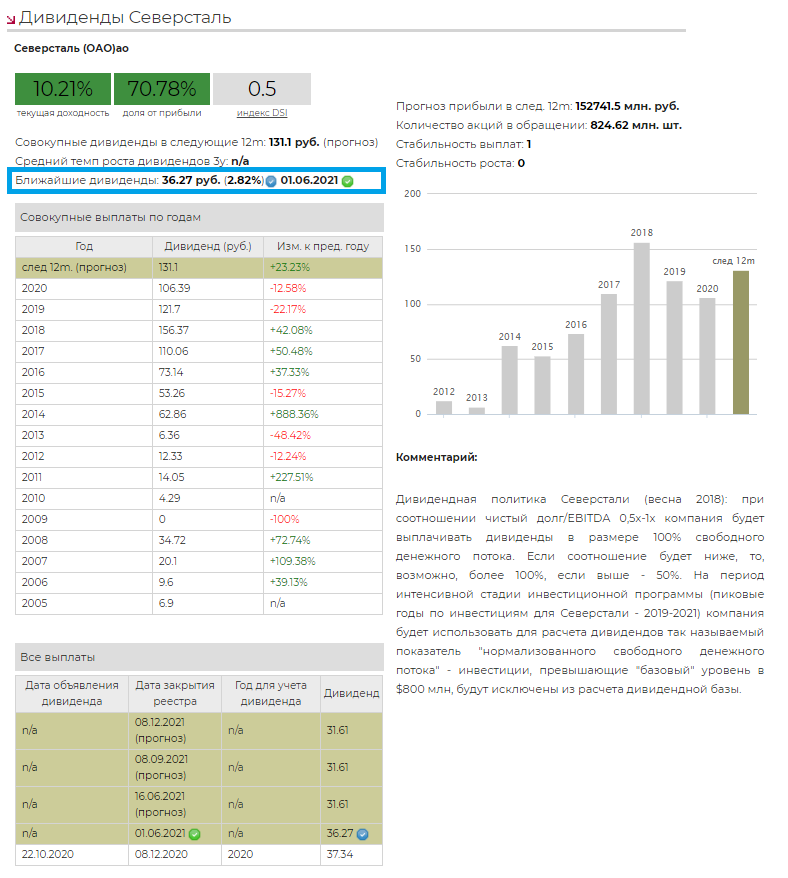The image size is (788, 878).
Task: Click the +23.23% change value
Action: (290, 268)
